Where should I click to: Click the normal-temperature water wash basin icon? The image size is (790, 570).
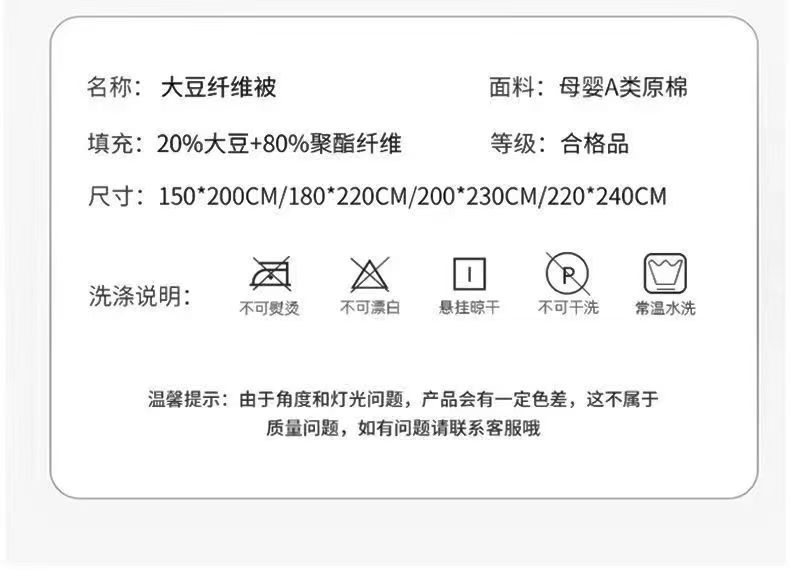[x=665, y=274]
